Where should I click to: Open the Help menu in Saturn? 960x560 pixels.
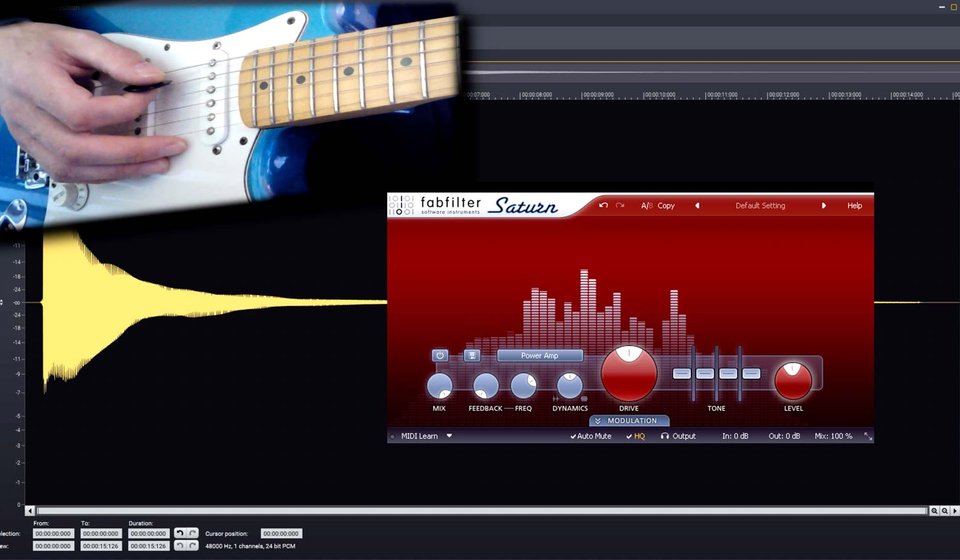pos(855,206)
